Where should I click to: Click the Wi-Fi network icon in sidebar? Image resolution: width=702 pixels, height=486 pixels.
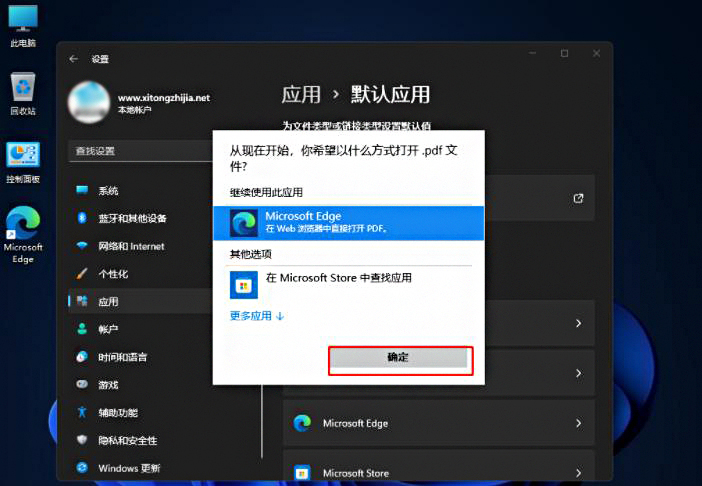(82, 246)
